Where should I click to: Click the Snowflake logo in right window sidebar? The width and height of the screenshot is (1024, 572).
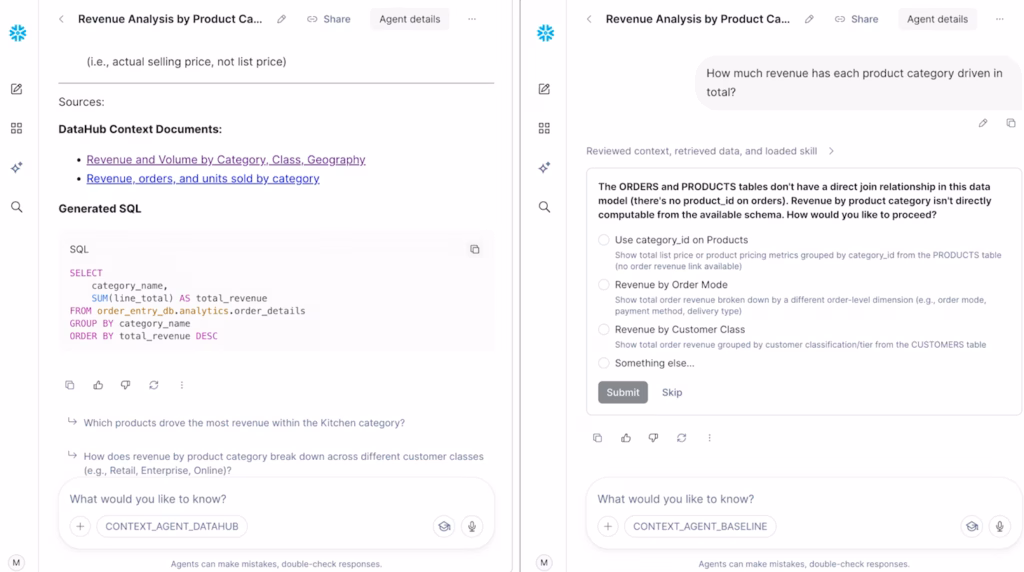coord(545,33)
